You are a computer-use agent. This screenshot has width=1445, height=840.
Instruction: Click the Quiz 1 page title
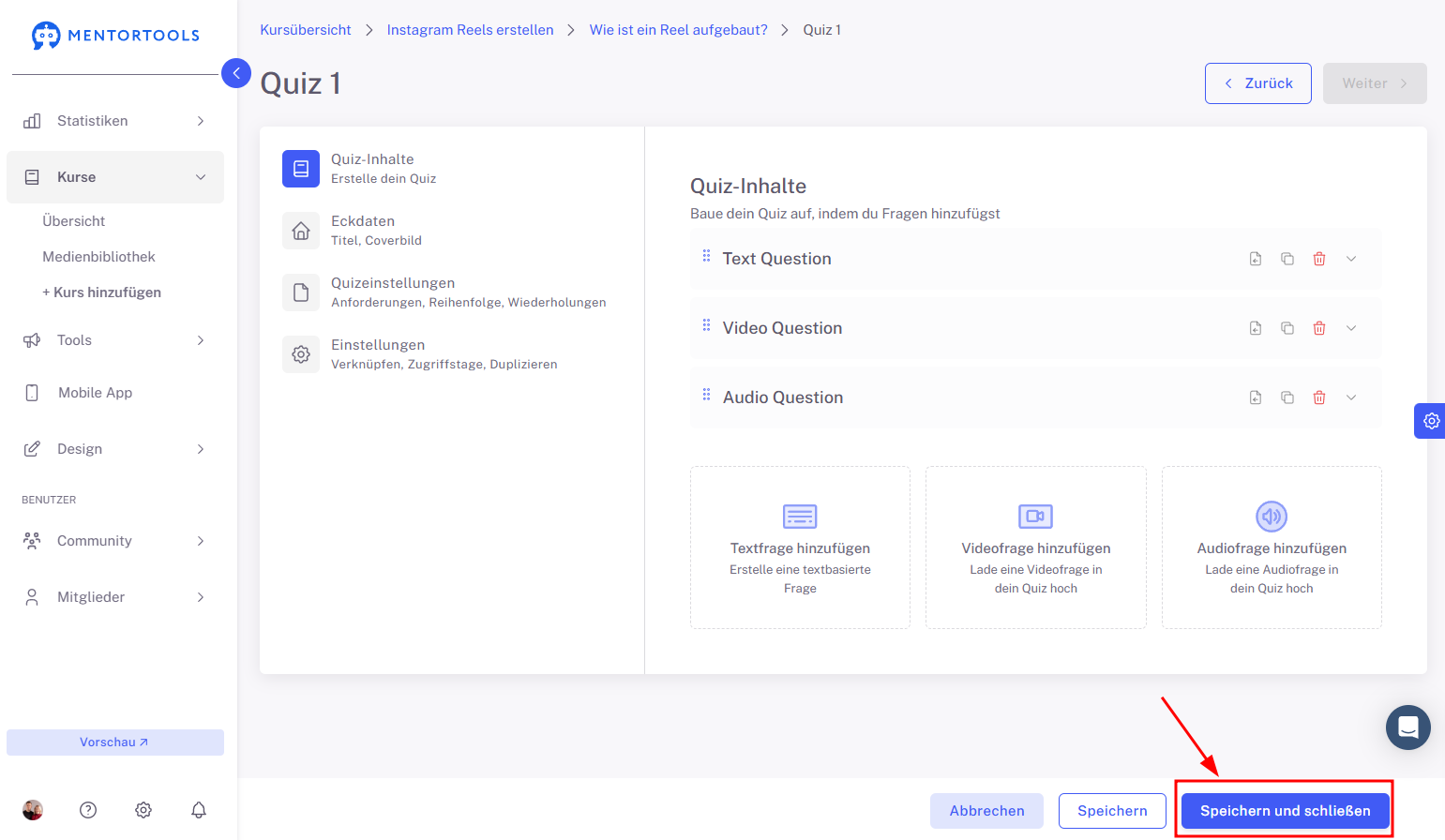pyautogui.click(x=300, y=83)
